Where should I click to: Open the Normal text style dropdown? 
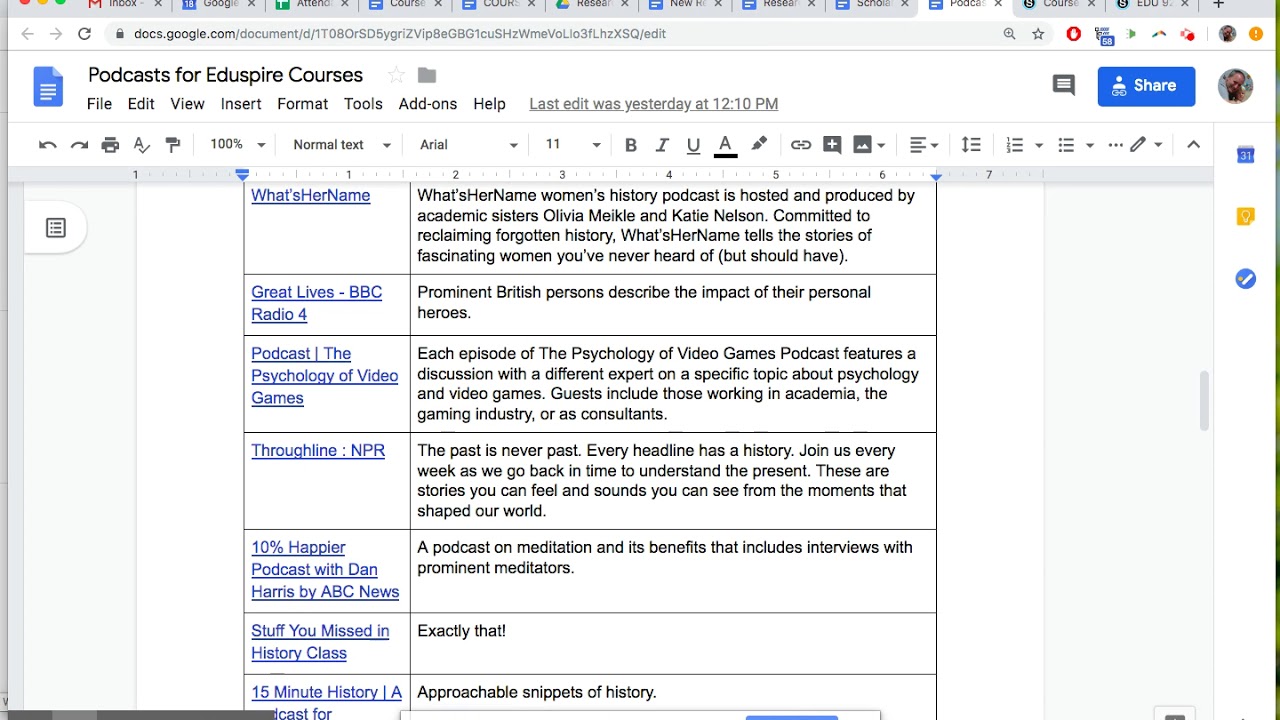(341, 145)
